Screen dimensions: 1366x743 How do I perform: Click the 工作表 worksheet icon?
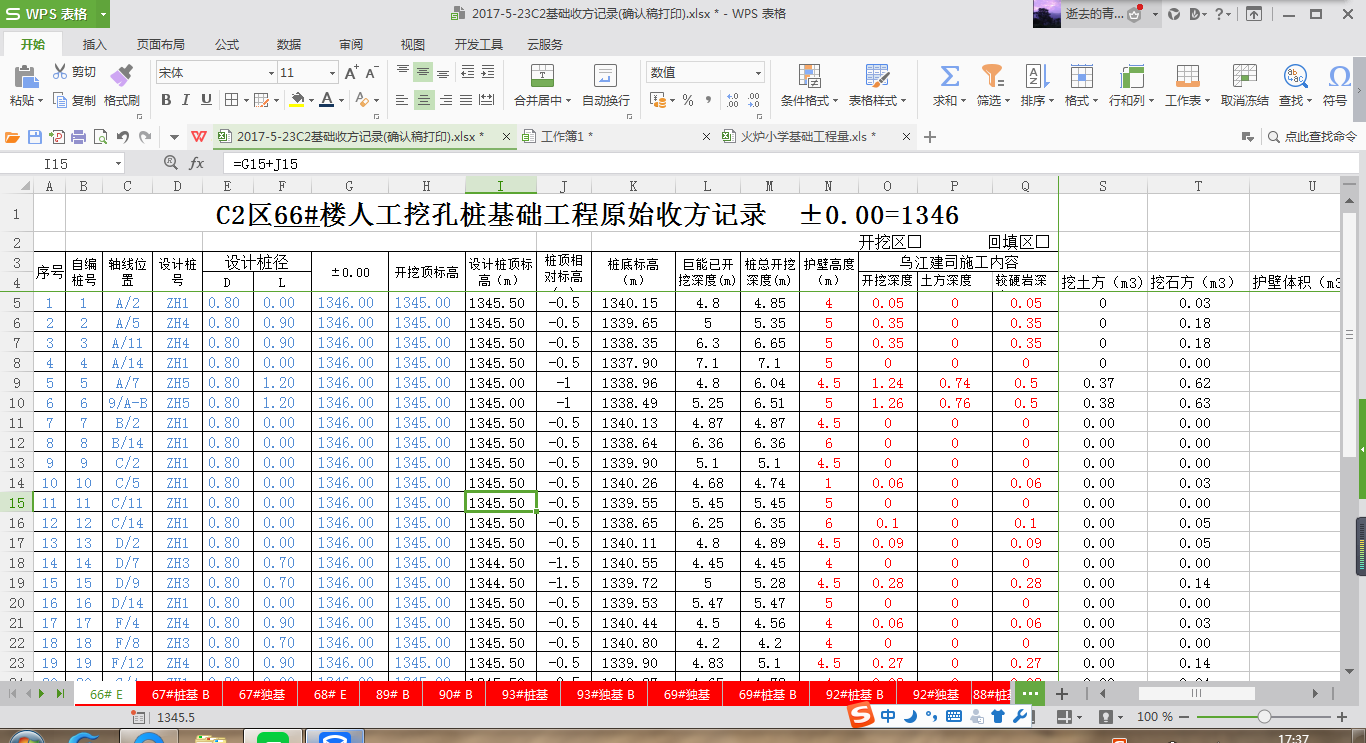coord(1187,76)
